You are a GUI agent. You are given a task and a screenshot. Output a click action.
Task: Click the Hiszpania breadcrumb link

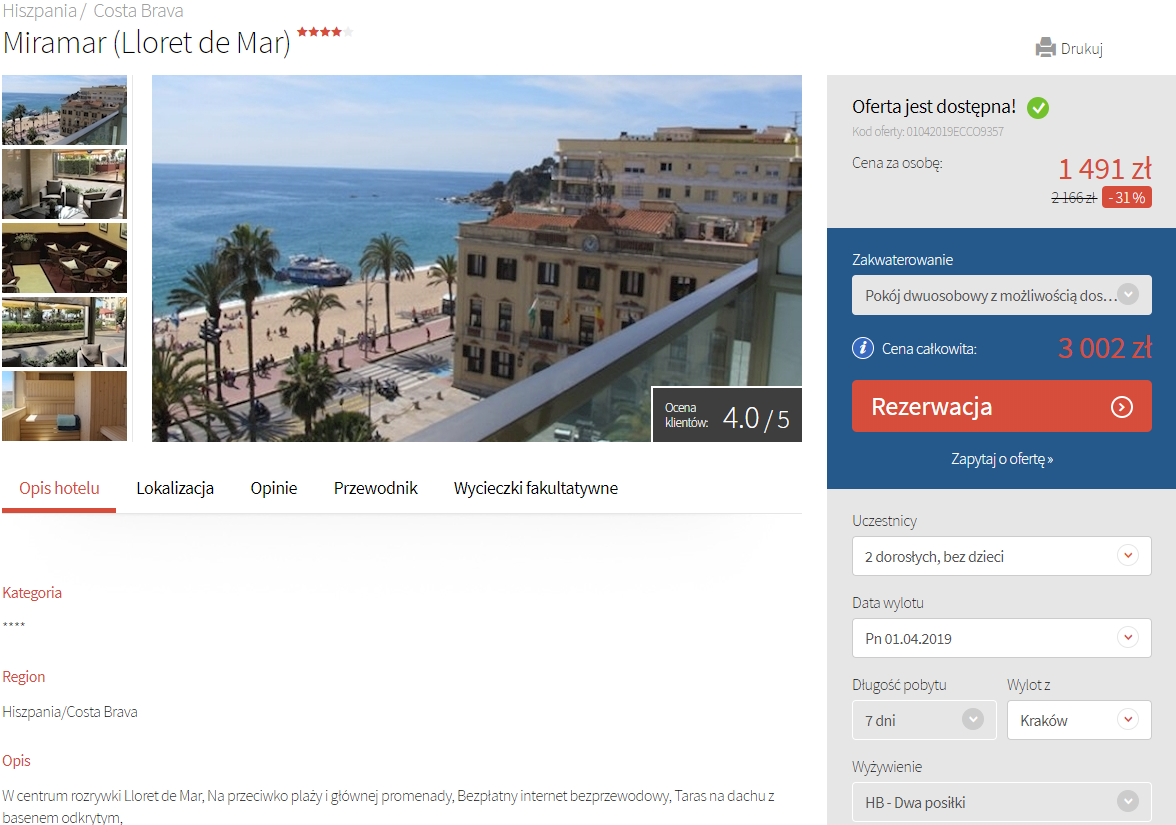pos(38,12)
